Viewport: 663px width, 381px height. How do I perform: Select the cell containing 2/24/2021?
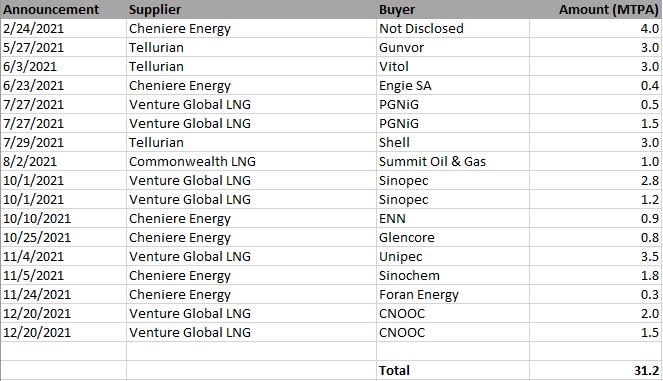click(x=63, y=28)
